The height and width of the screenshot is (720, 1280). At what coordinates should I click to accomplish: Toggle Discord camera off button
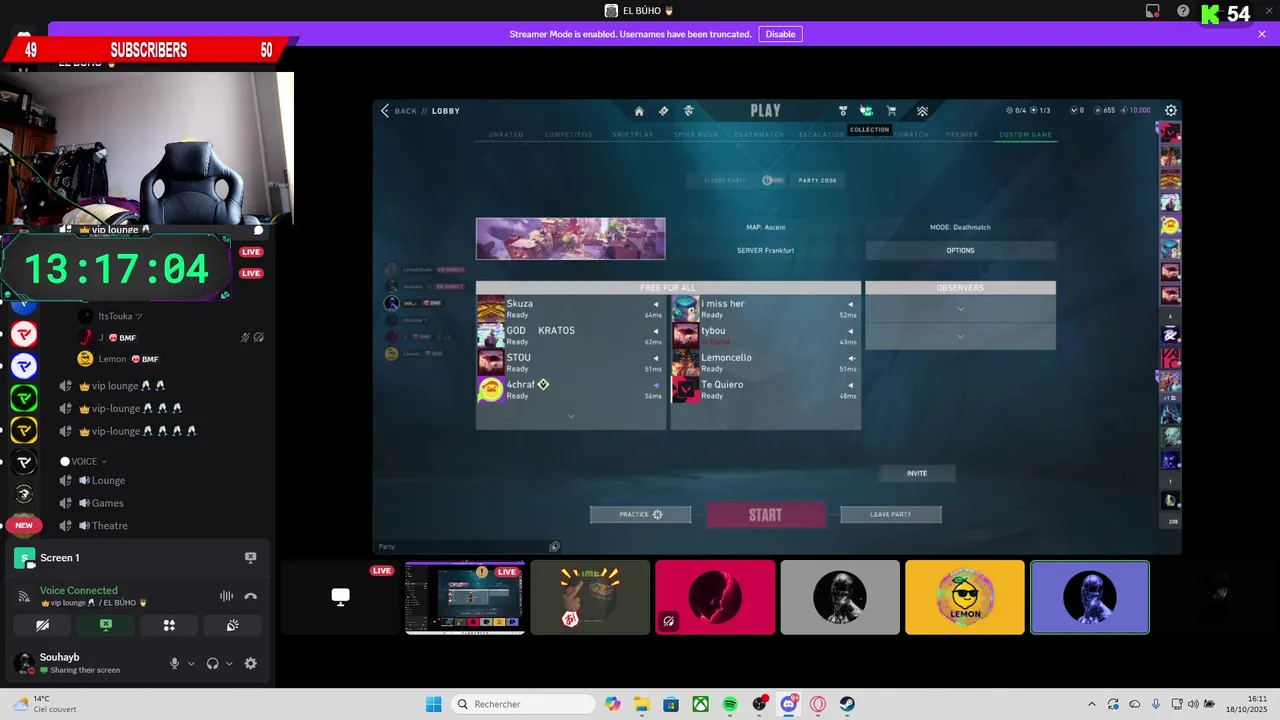pos(43,625)
